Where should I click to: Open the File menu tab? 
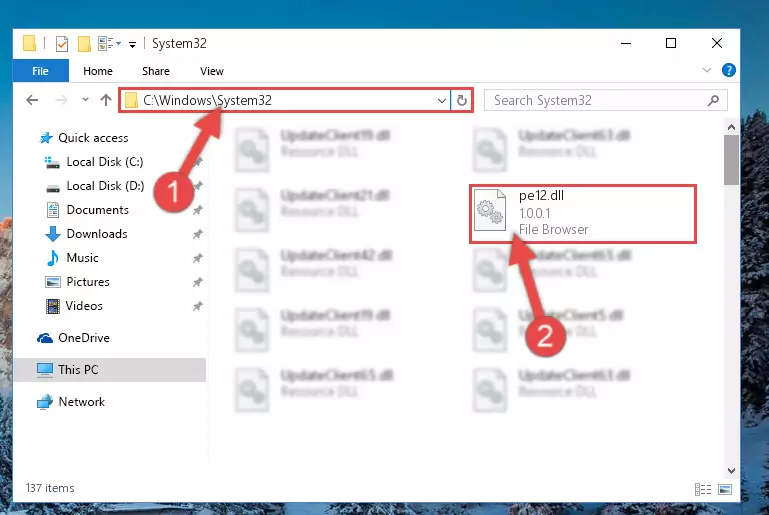(x=40, y=71)
